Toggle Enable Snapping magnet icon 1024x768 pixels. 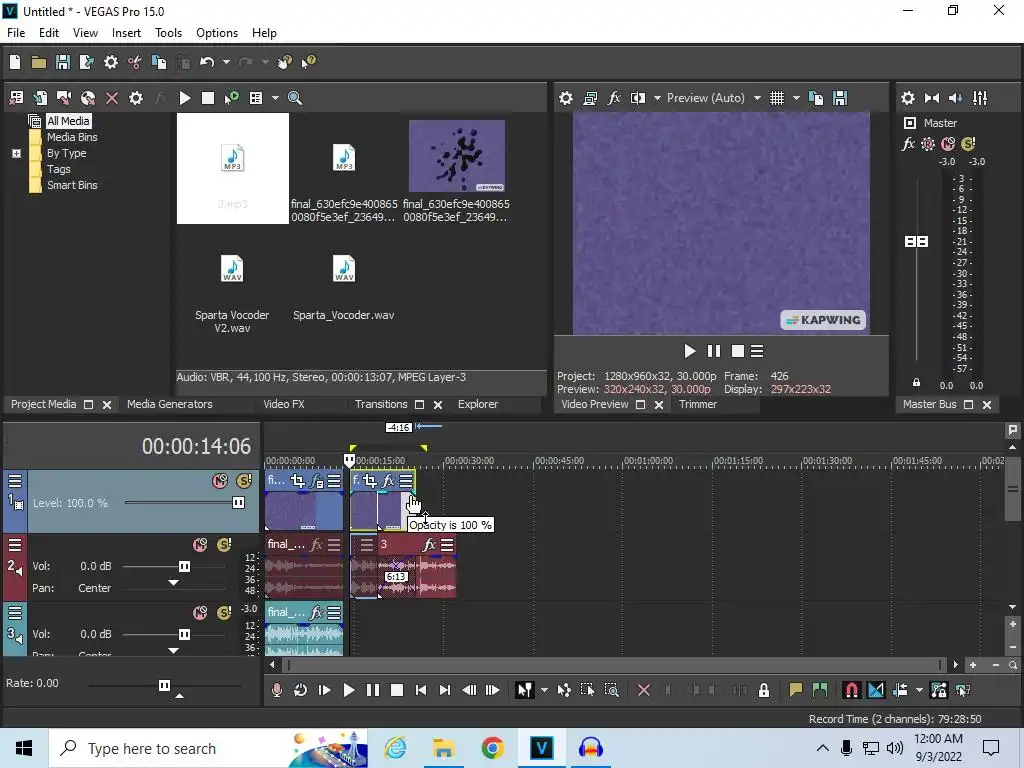852,690
